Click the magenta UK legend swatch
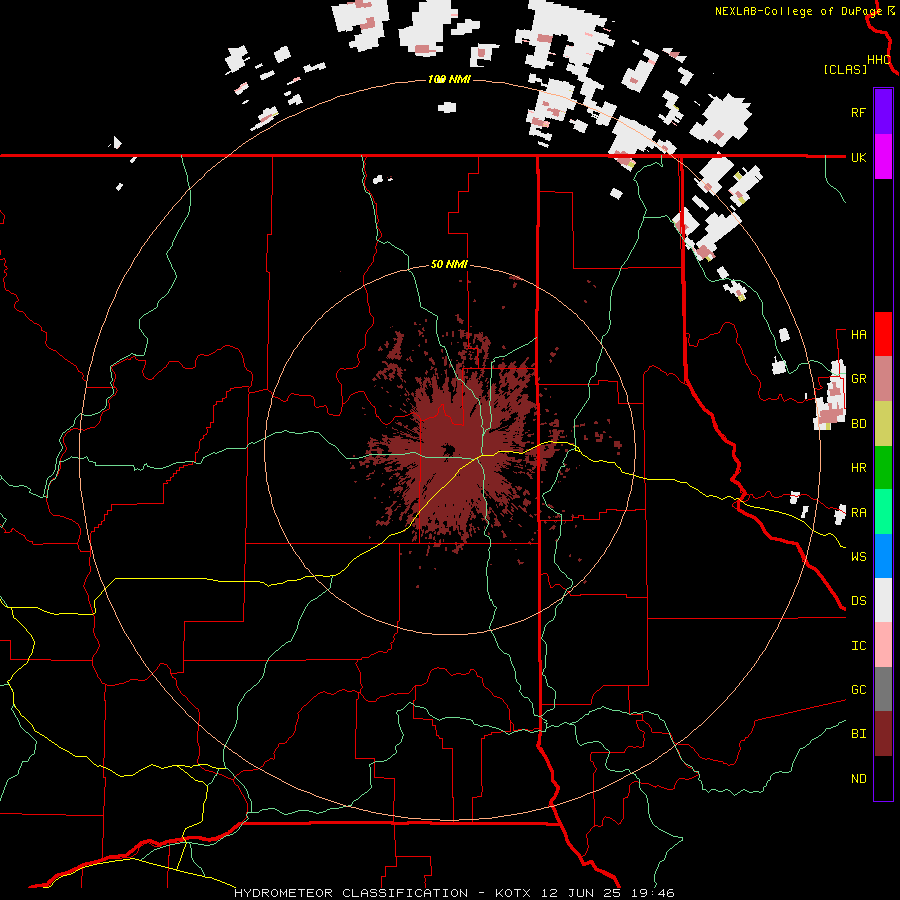 point(883,156)
